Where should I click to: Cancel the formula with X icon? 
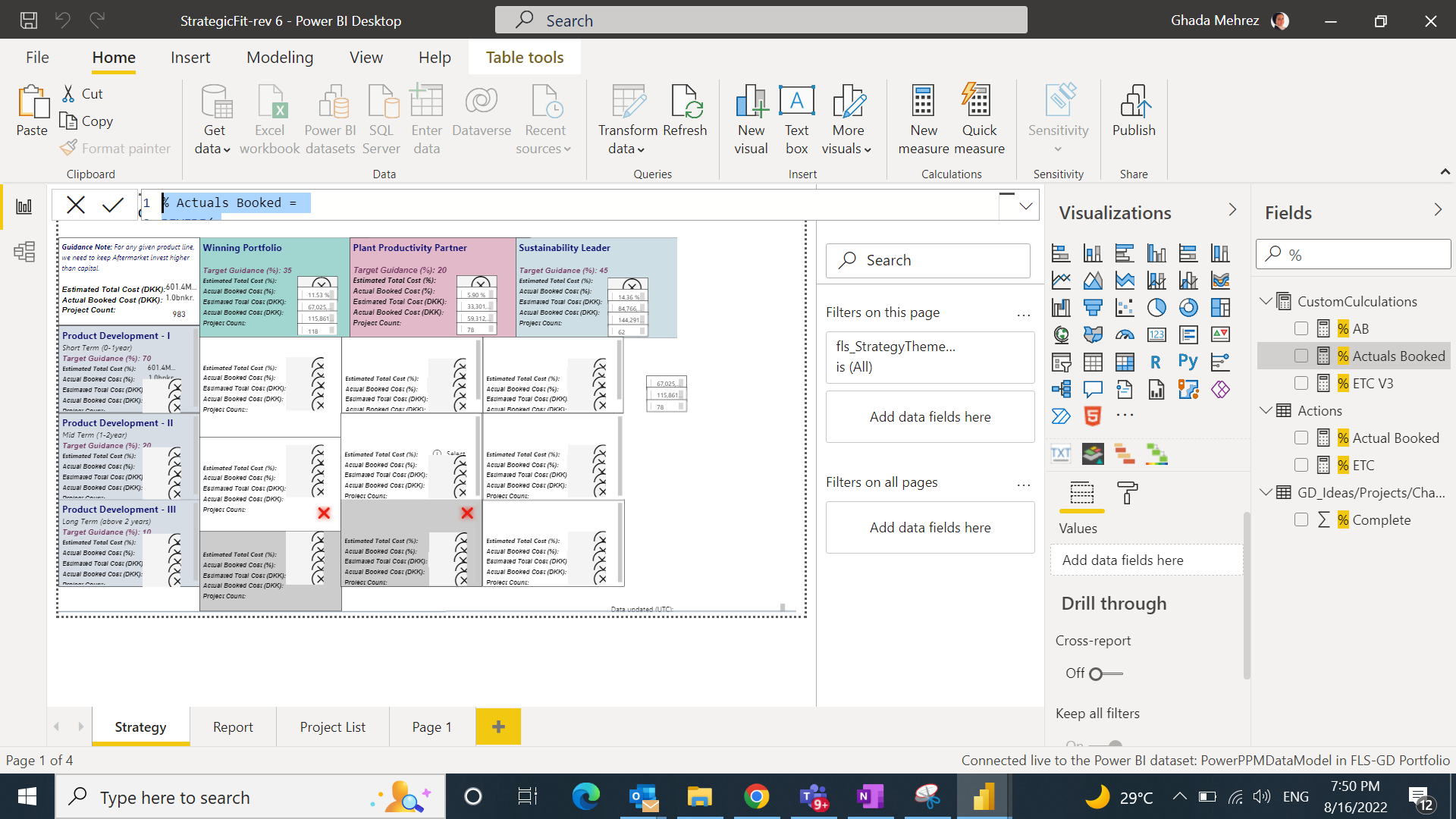(x=76, y=205)
